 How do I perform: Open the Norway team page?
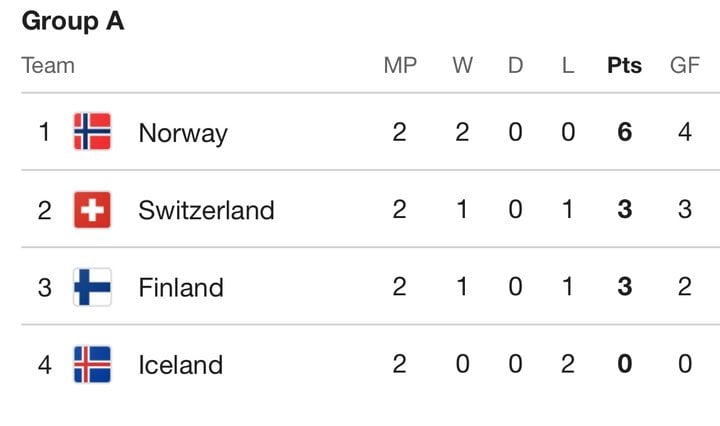[183, 134]
